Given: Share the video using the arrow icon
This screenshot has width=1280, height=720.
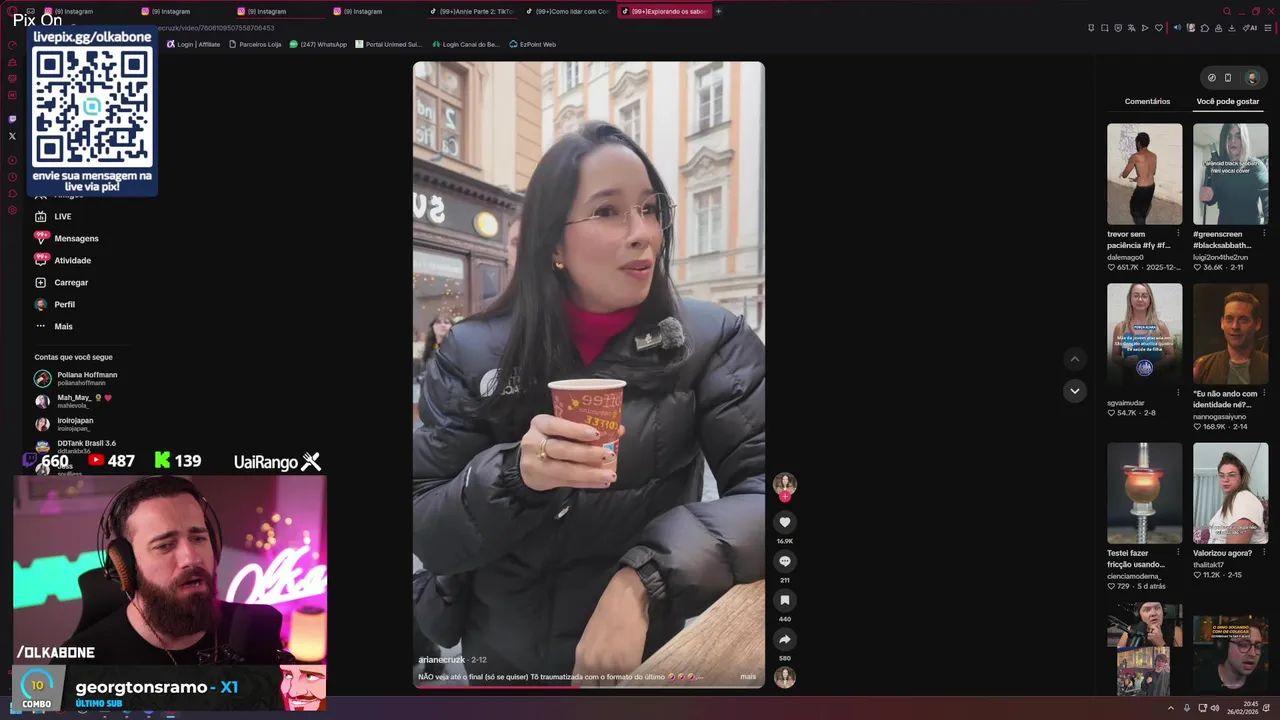Looking at the screenshot, I should 785,639.
